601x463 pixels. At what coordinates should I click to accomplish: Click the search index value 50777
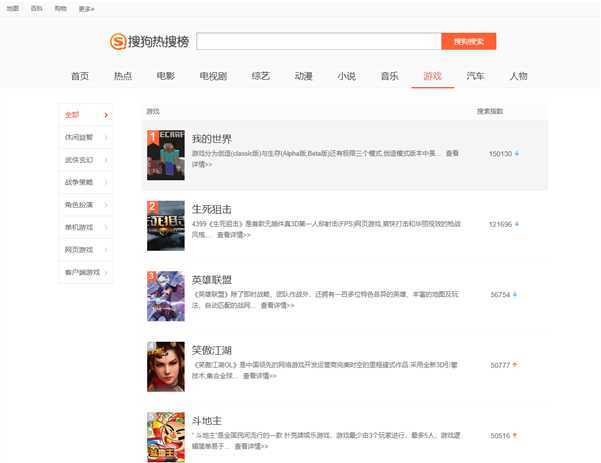coord(500,365)
